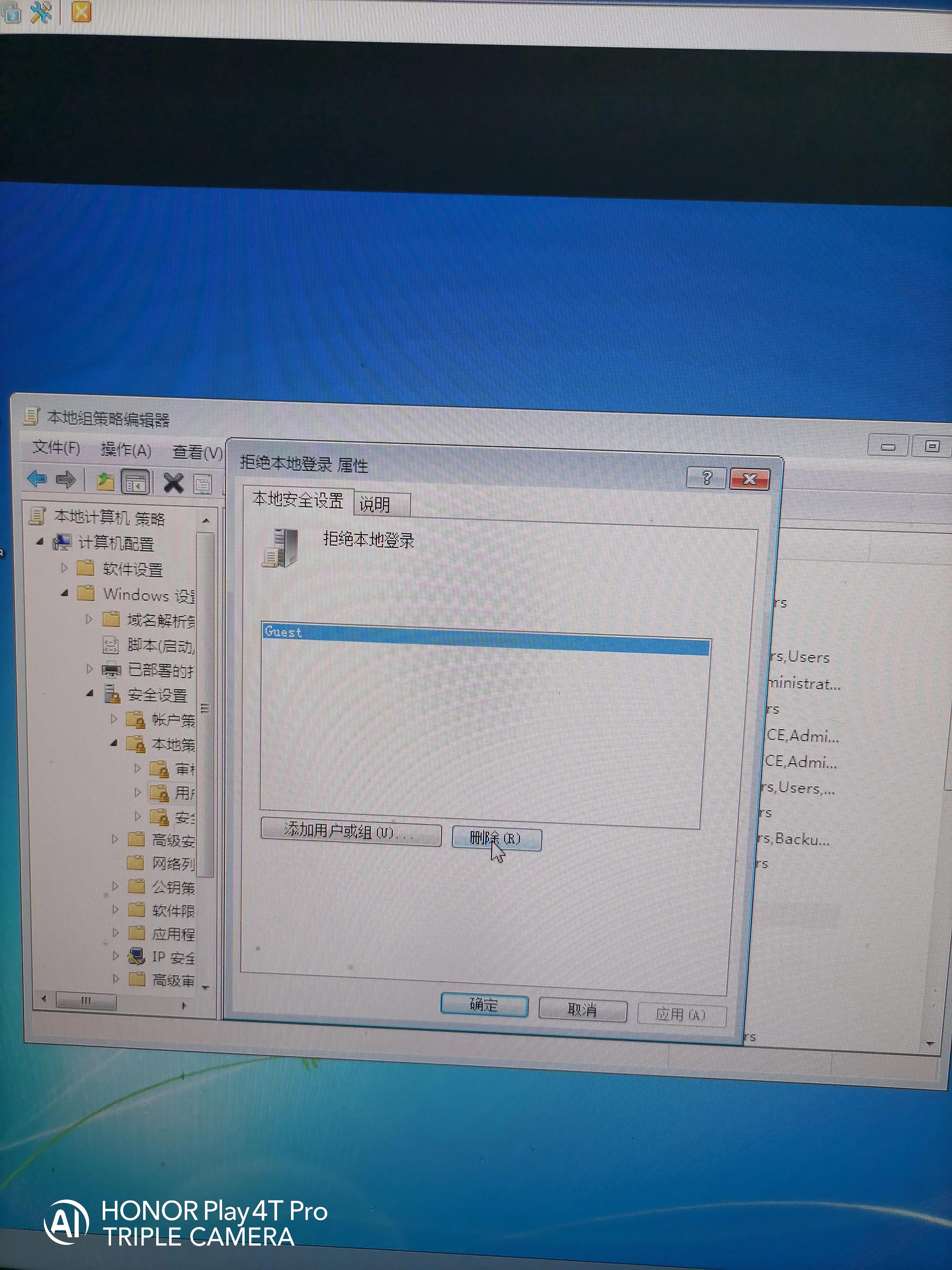The width and height of the screenshot is (952, 1270).
Task: Collapse the 安全设置 tree node
Action: pyautogui.click(x=89, y=693)
